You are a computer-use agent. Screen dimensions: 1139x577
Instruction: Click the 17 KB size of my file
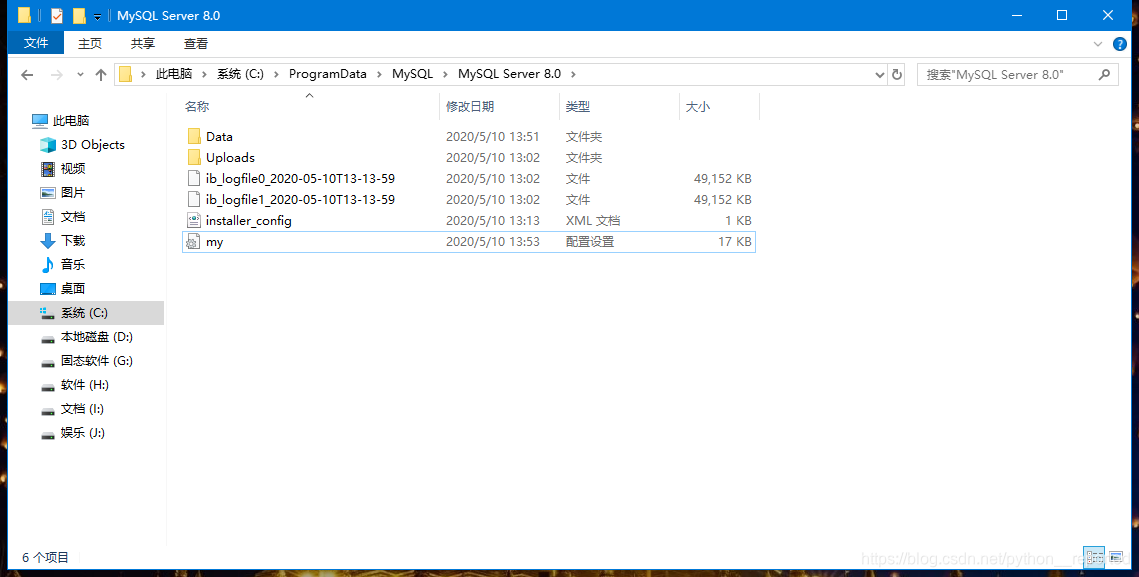click(x=735, y=242)
